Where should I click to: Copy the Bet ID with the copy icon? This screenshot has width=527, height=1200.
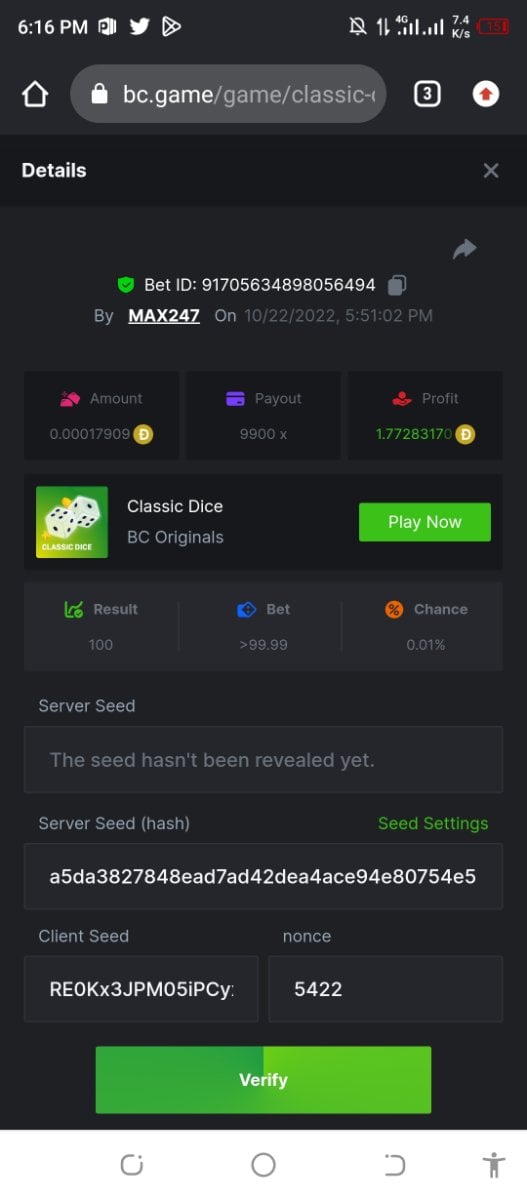(x=396, y=285)
